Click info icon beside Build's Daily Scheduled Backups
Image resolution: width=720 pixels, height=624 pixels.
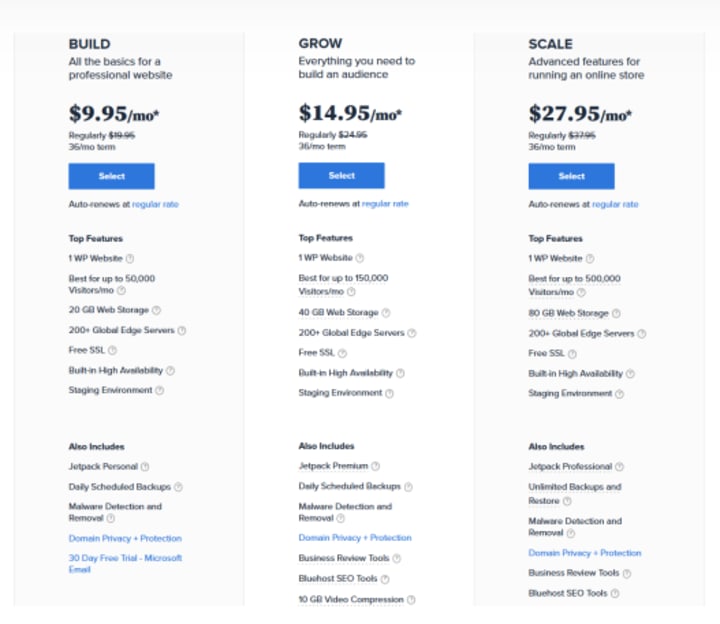coord(179,487)
